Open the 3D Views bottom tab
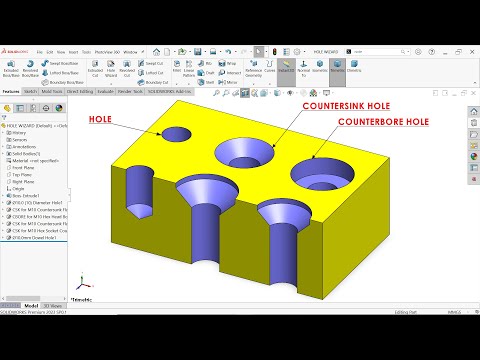The image size is (480, 360). 53,305
